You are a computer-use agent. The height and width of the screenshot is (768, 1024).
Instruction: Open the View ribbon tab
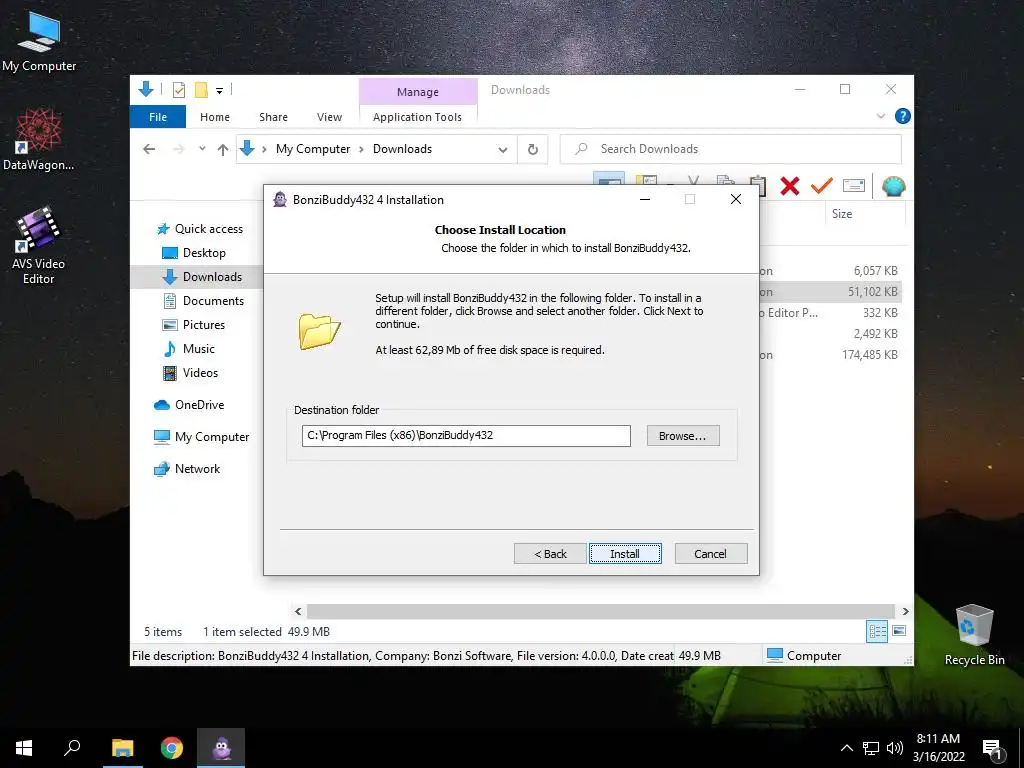coord(329,117)
